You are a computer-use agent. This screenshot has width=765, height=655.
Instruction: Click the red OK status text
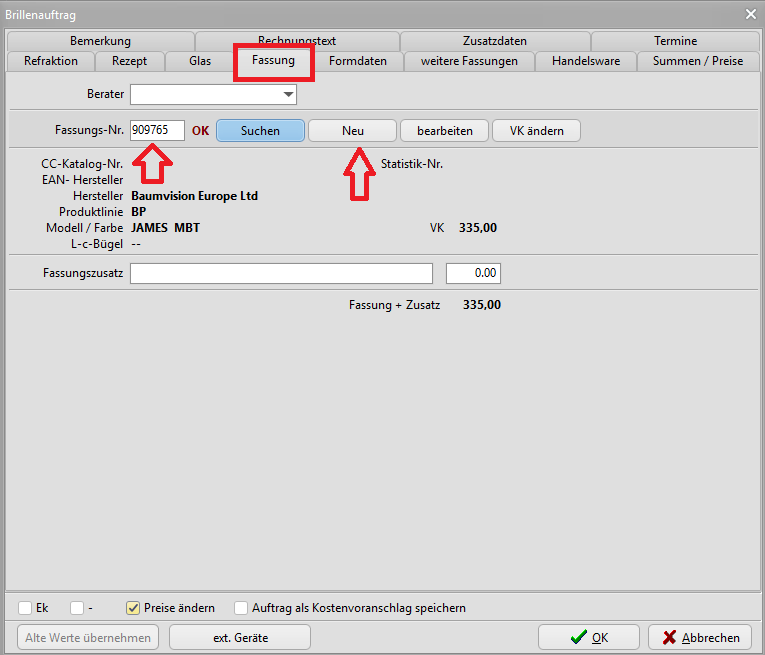(200, 131)
